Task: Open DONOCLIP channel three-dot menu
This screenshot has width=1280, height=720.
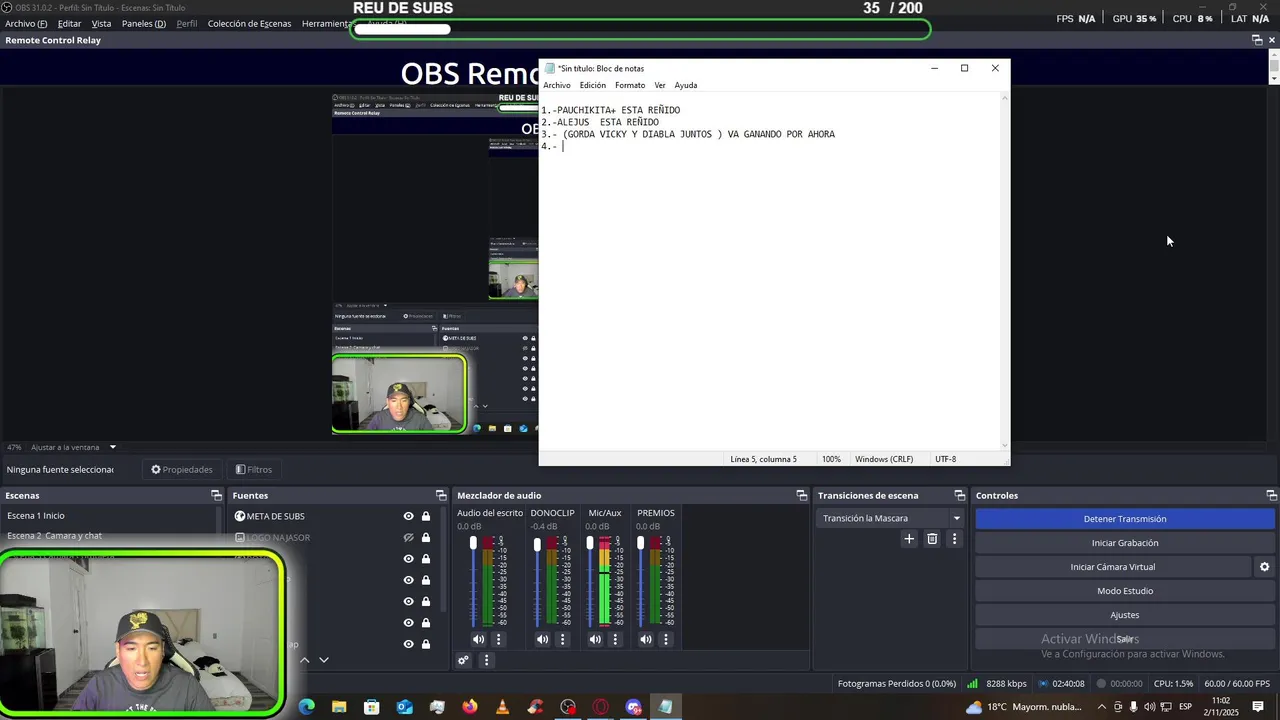Action: pos(562,640)
